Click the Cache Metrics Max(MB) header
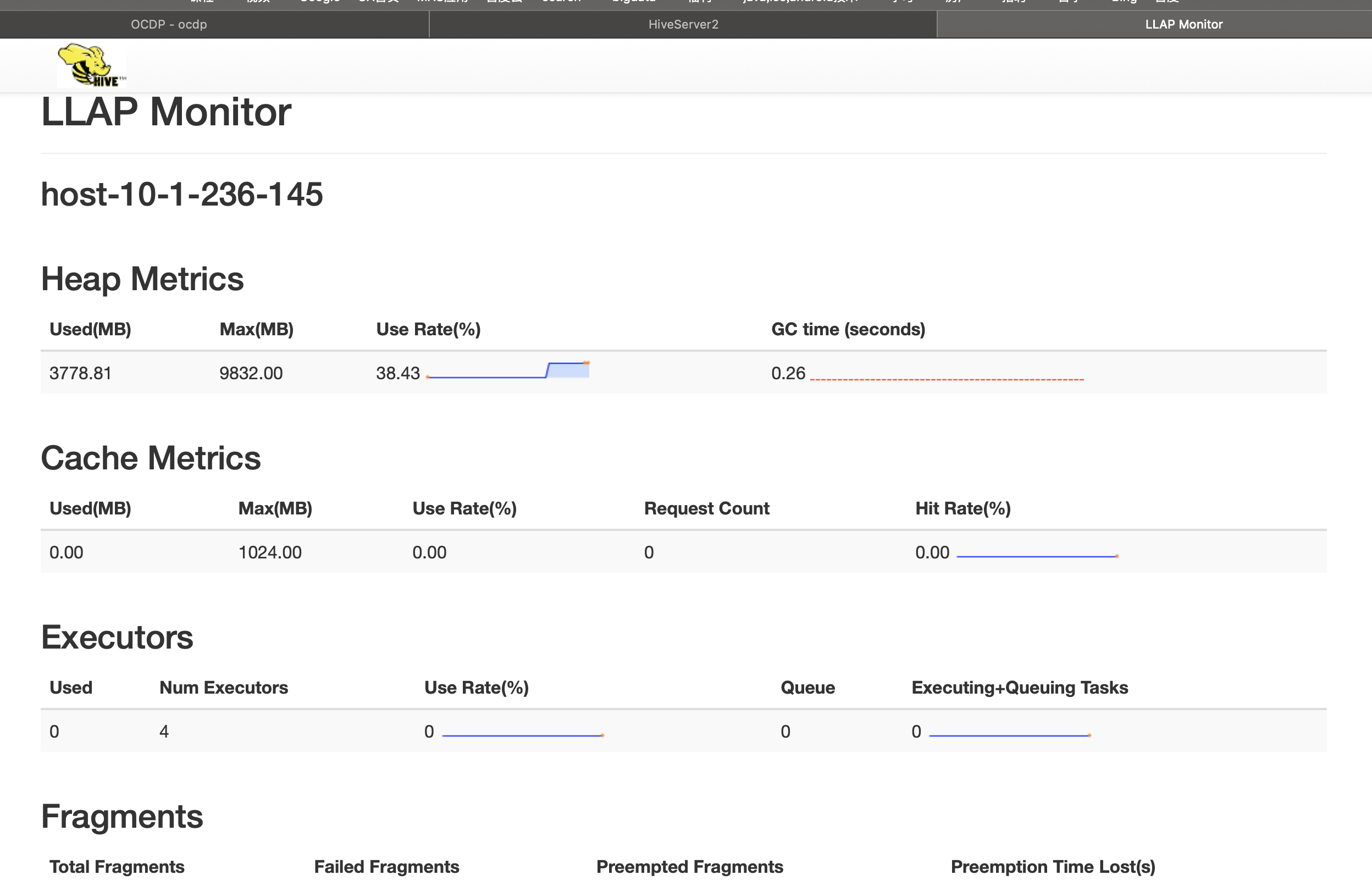This screenshot has width=1372, height=886. coord(275,508)
